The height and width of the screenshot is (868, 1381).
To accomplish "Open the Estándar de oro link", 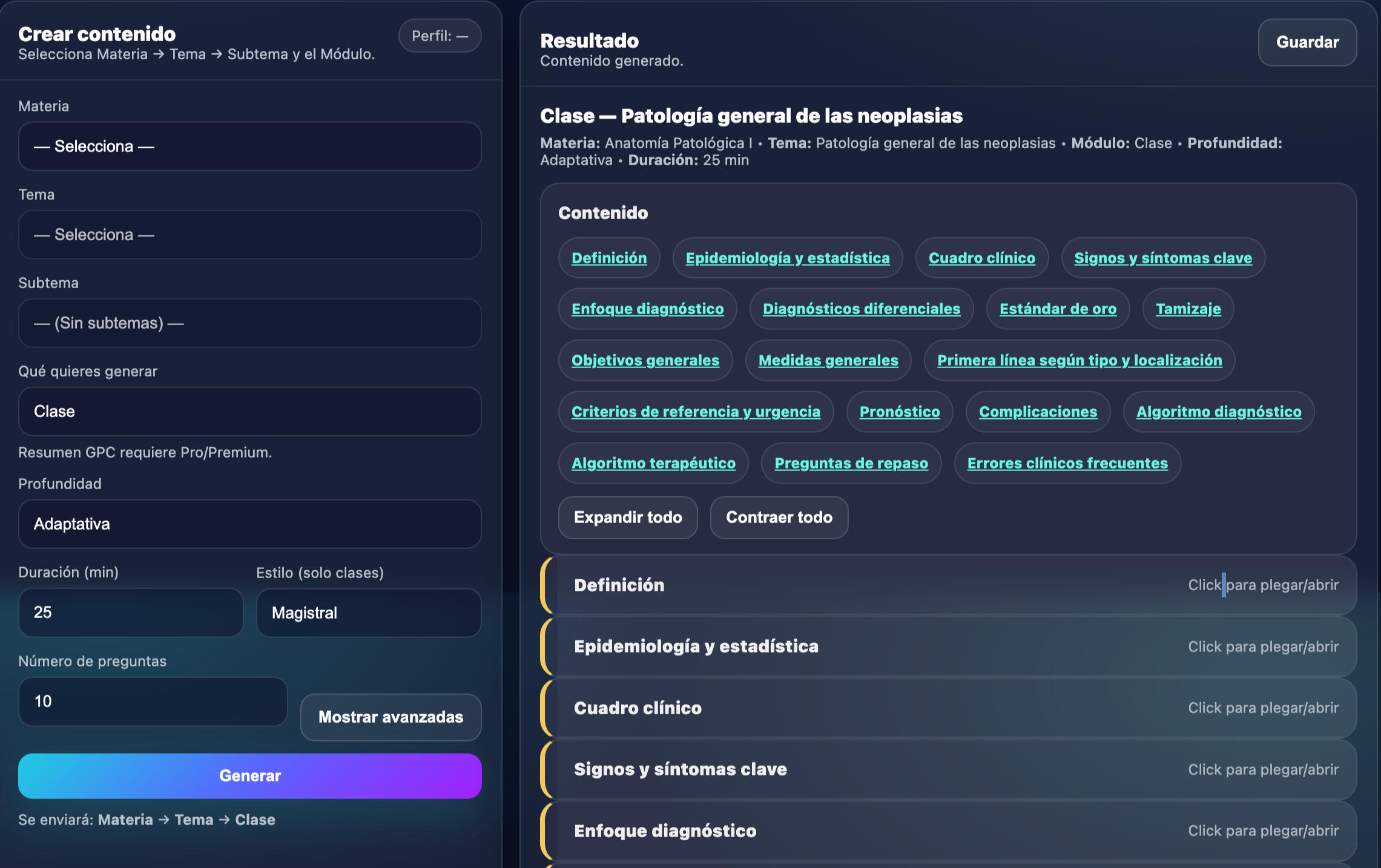I will pos(1057,309).
